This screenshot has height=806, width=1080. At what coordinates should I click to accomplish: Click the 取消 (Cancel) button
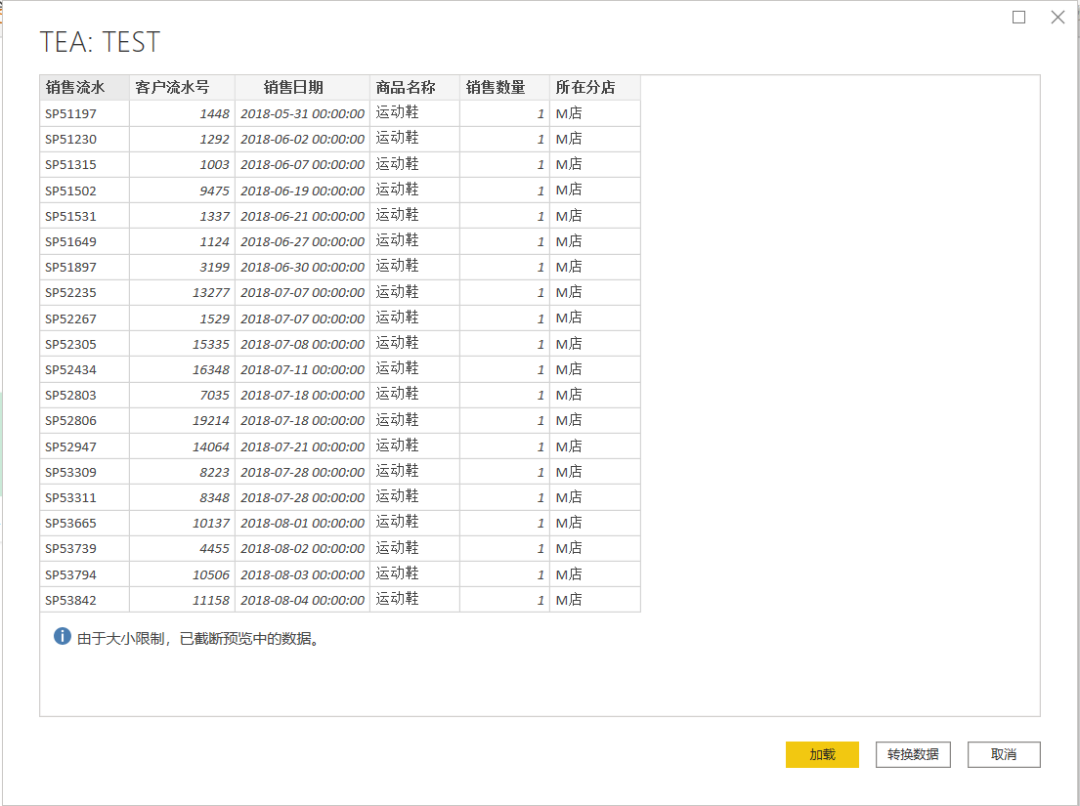[1004, 754]
